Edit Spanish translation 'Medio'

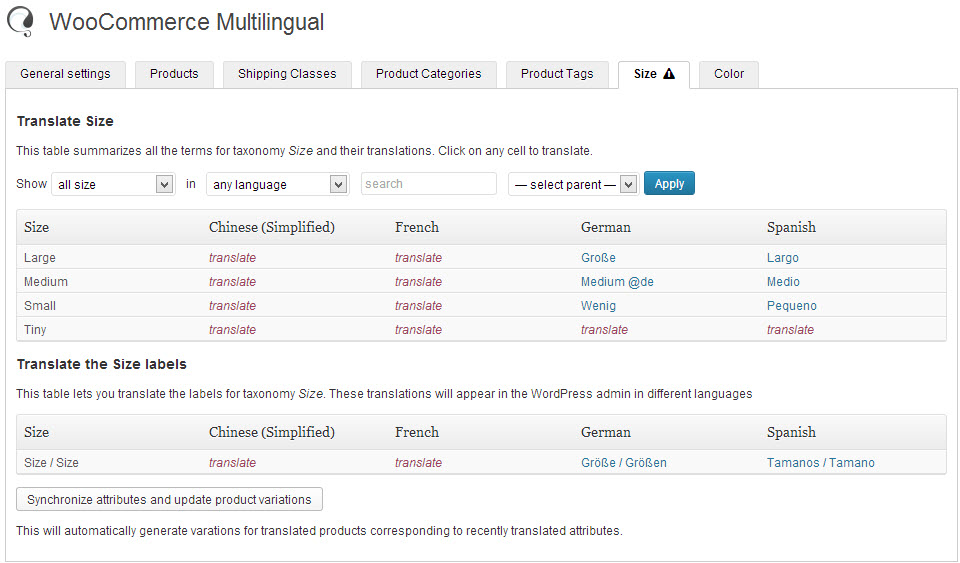click(784, 282)
